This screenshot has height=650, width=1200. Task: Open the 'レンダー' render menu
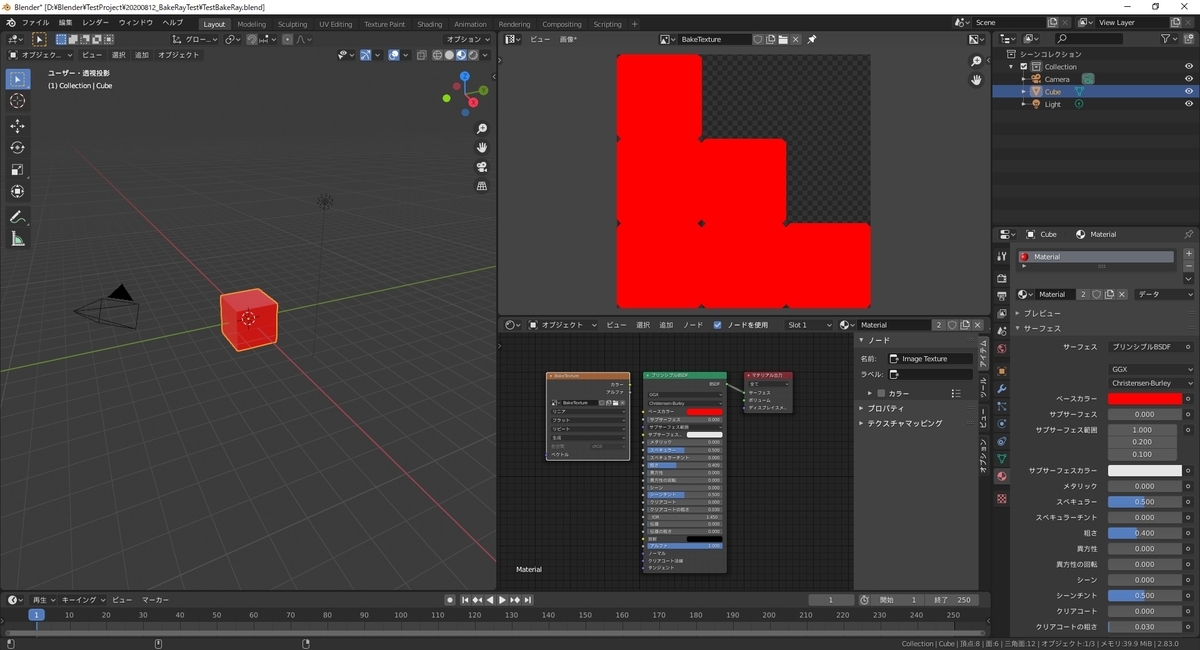point(96,22)
